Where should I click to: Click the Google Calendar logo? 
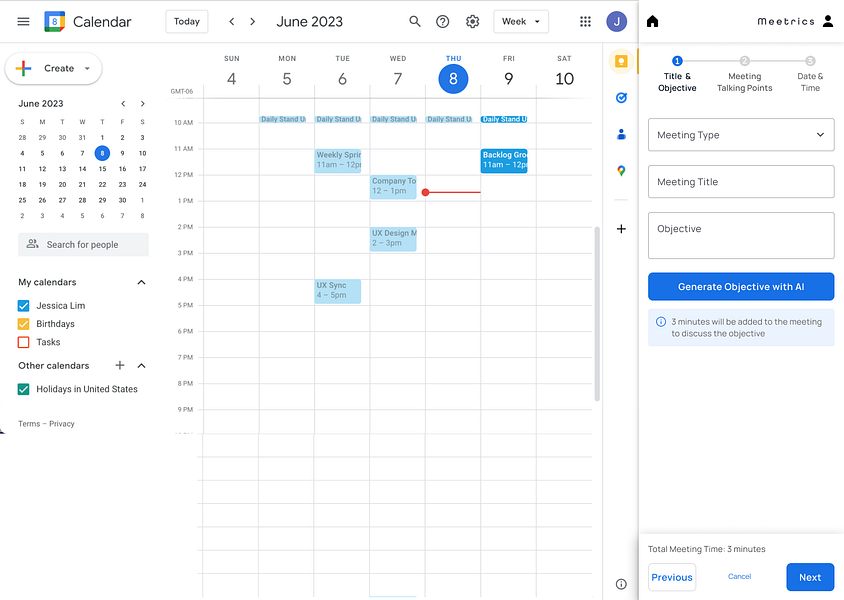pos(54,22)
